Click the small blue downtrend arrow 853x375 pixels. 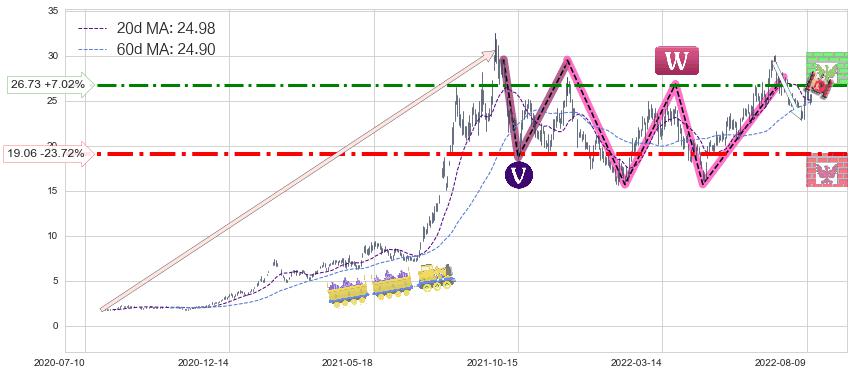point(789,89)
